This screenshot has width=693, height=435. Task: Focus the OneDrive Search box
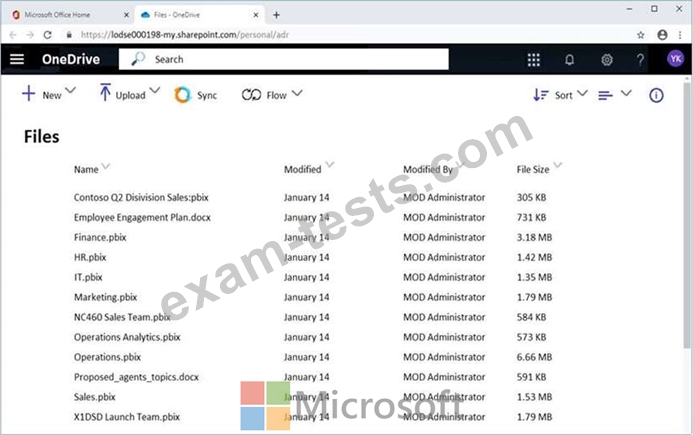click(x=284, y=59)
